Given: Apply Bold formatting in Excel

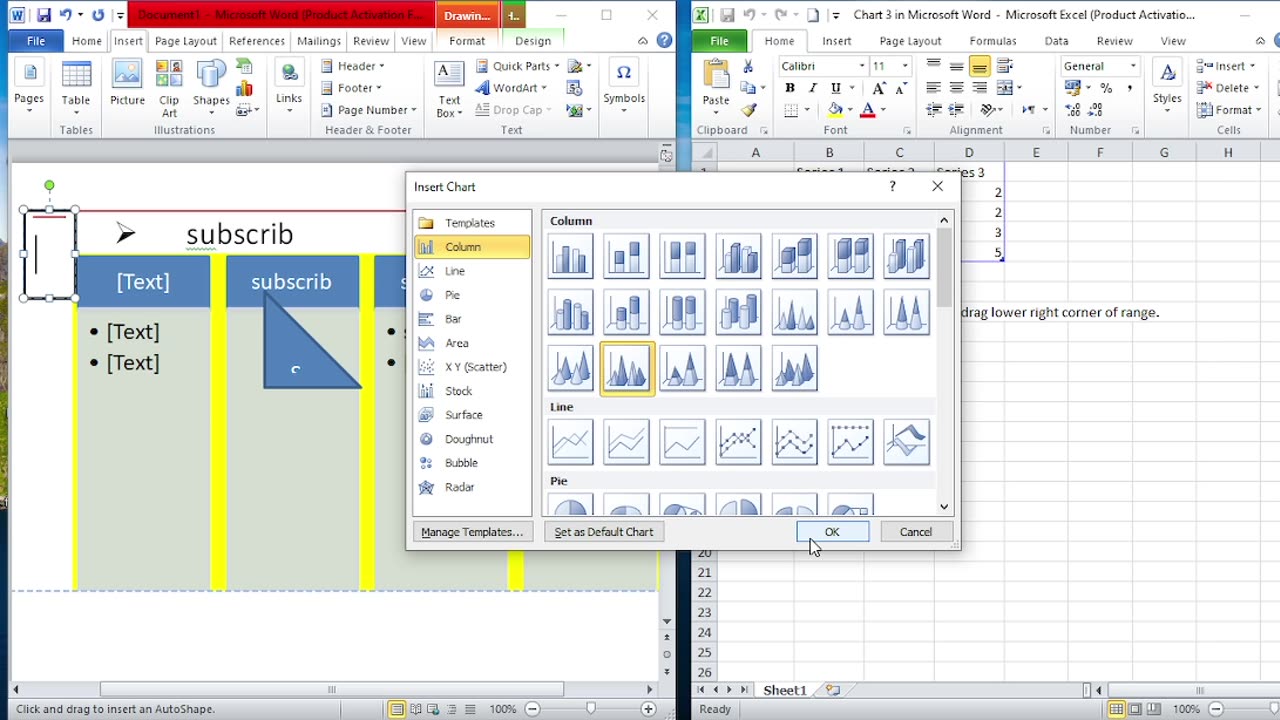Looking at the screenshot, I should point(790,88).
